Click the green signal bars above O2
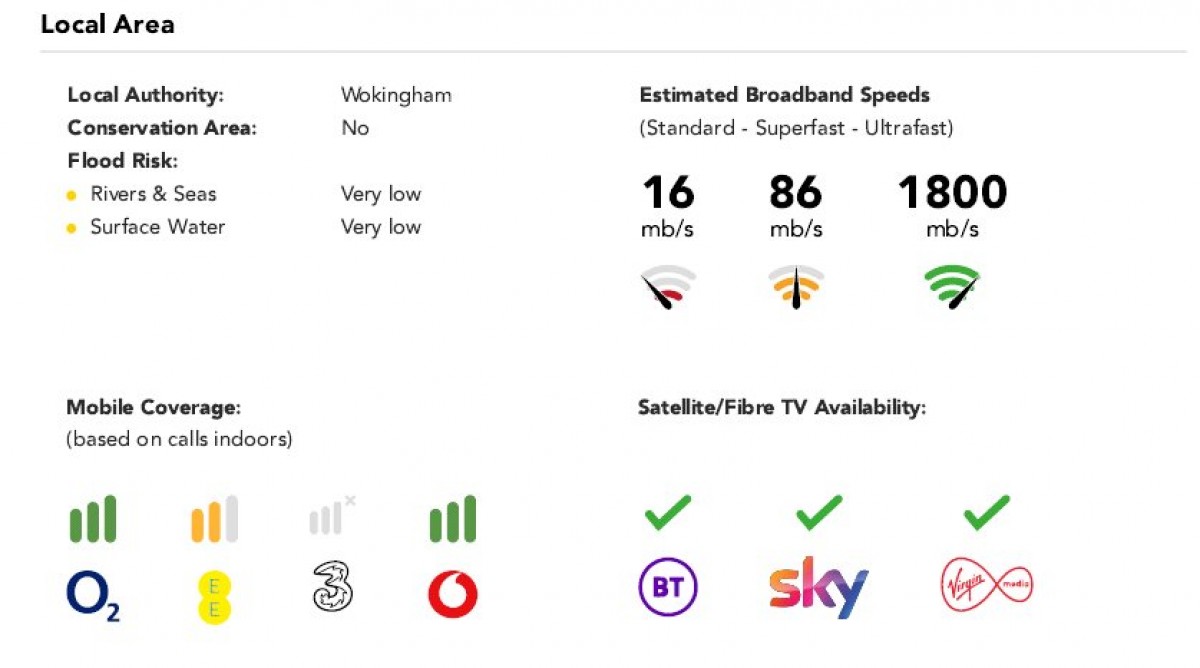Screen dimensions: 1200x668 pyautogui.click(x=92, y=519)
